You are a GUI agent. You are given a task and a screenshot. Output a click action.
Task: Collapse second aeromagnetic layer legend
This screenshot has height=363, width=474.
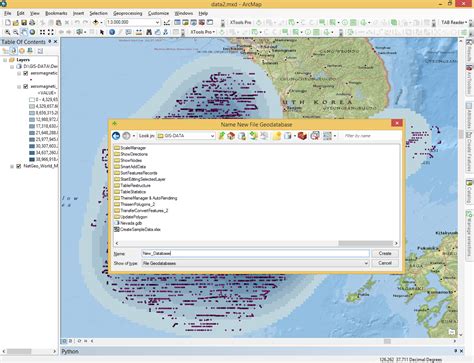[19, 87]
